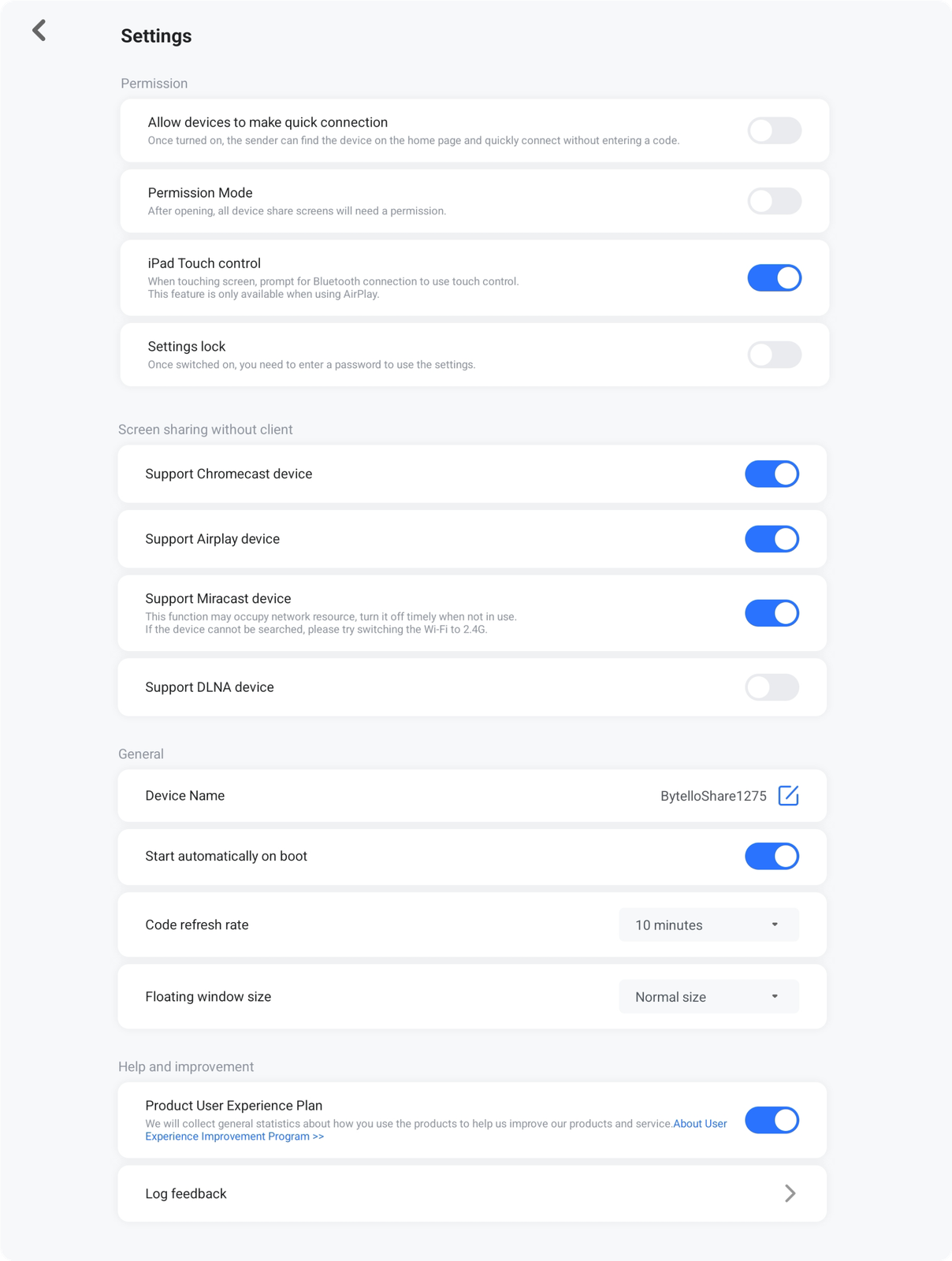Click the Normal size dropdown arrow
The width and height of the screenshot is (952, 1261).
click(775, 996)
